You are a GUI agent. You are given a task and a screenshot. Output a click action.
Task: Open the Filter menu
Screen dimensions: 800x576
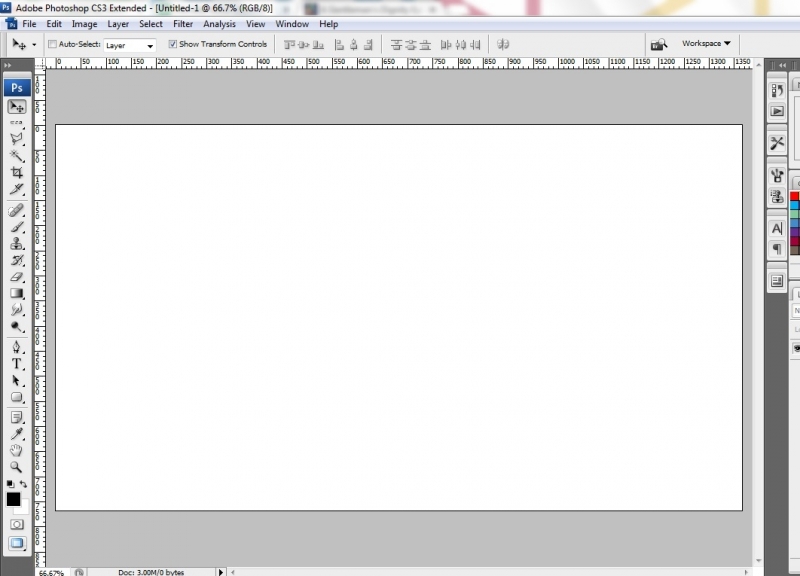(183, 23)
